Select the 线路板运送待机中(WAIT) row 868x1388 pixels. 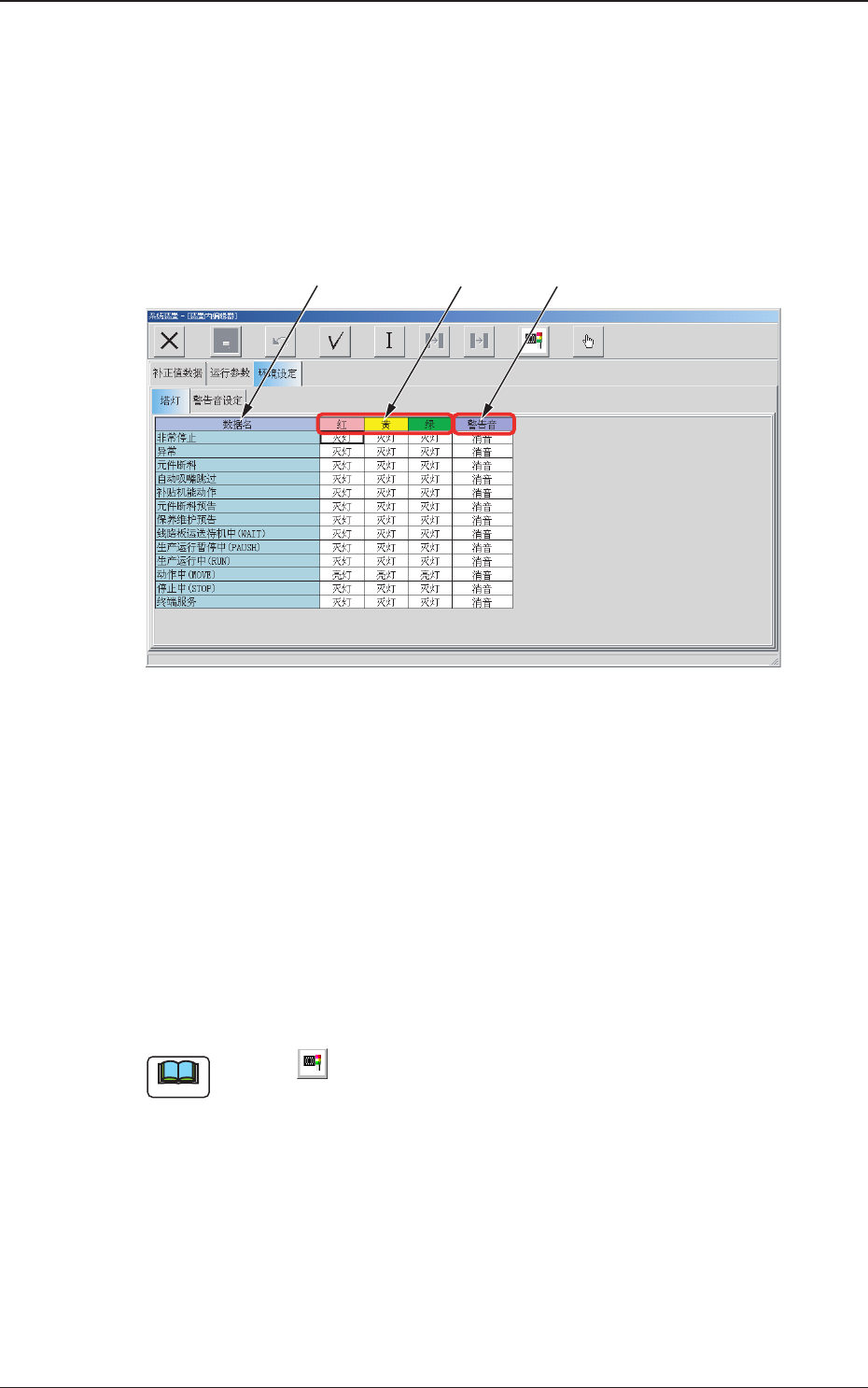(x=237, y=534)
